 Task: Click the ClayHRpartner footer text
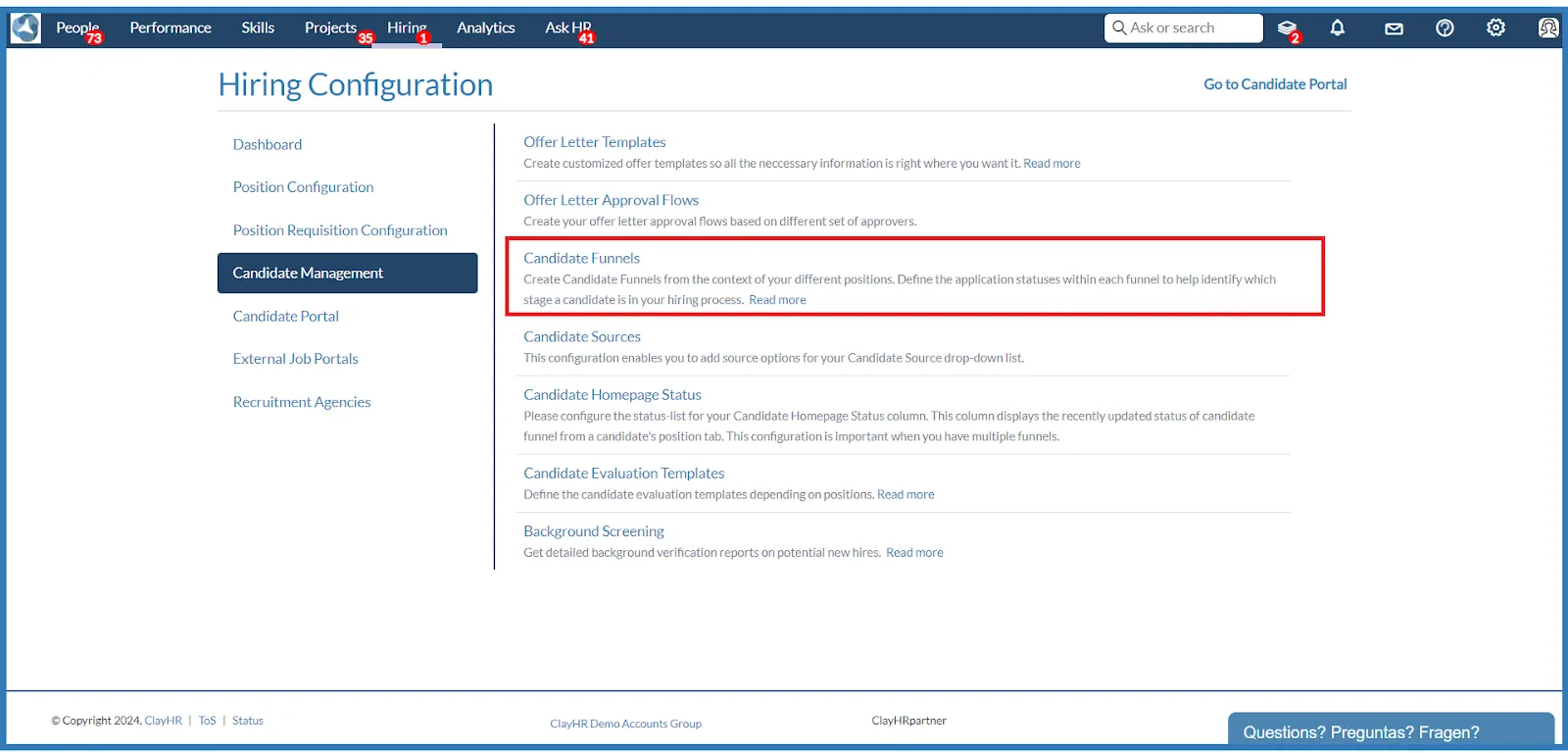pyautogui.click(x=909, y=721)
